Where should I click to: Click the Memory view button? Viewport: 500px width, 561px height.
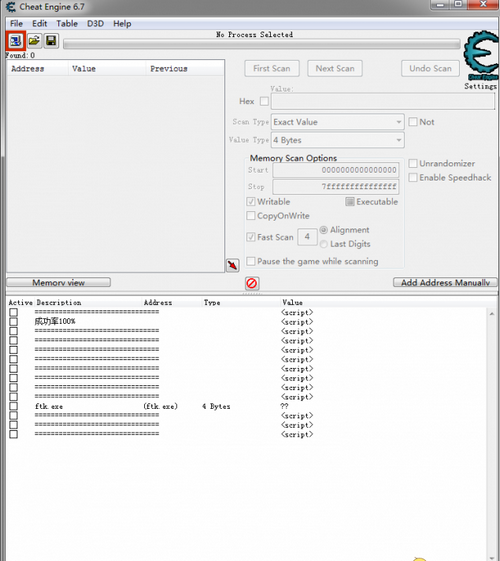(x=59, y=283)
